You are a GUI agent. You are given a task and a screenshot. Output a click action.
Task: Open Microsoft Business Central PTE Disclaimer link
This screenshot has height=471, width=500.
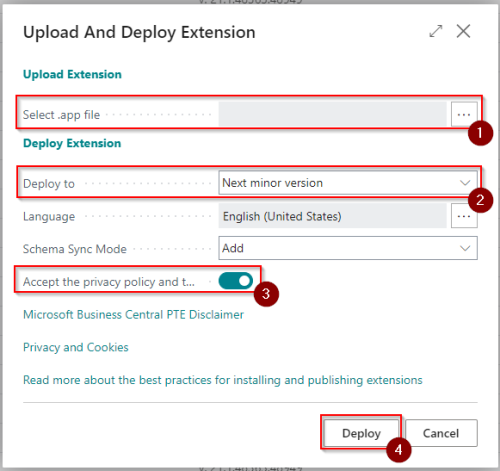coord(133,314)
